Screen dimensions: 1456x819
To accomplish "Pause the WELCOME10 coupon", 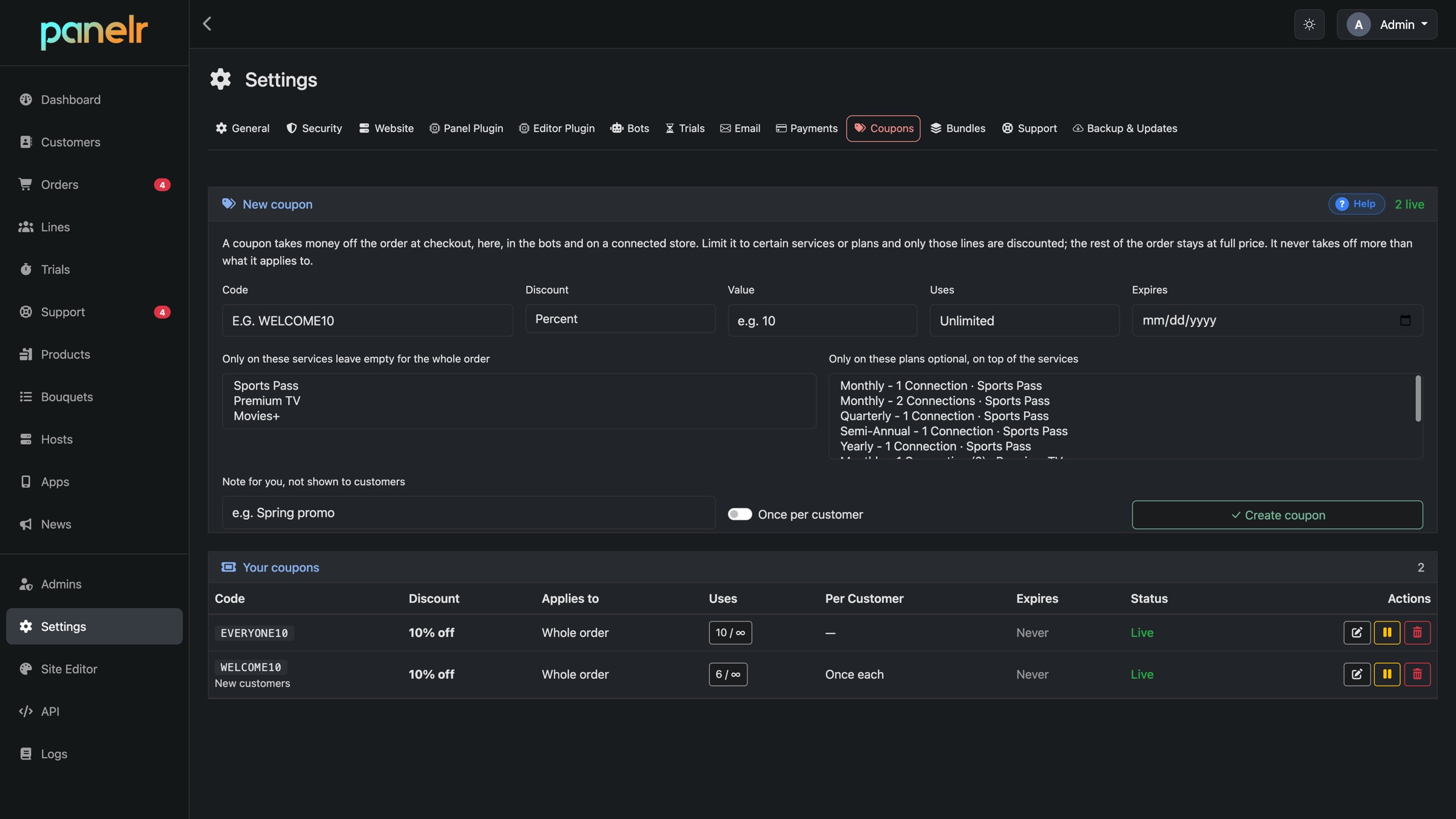I will coord(1387,674).
